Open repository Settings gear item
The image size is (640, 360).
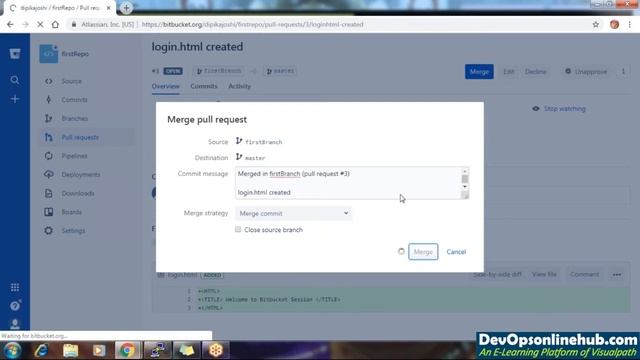(87, 231)
